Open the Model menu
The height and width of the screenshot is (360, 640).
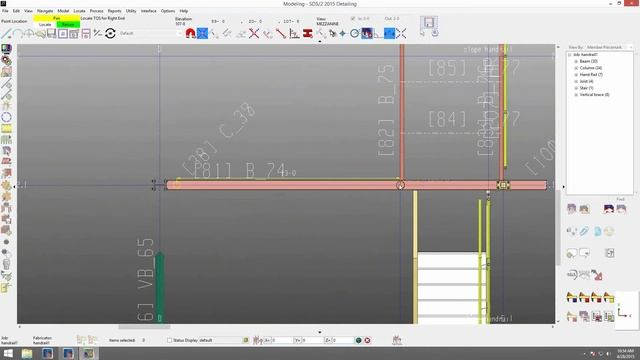tap(63, 11)
